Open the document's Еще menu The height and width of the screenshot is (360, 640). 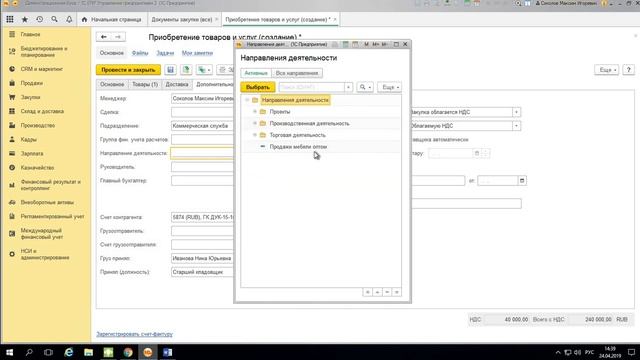[607, 70]
